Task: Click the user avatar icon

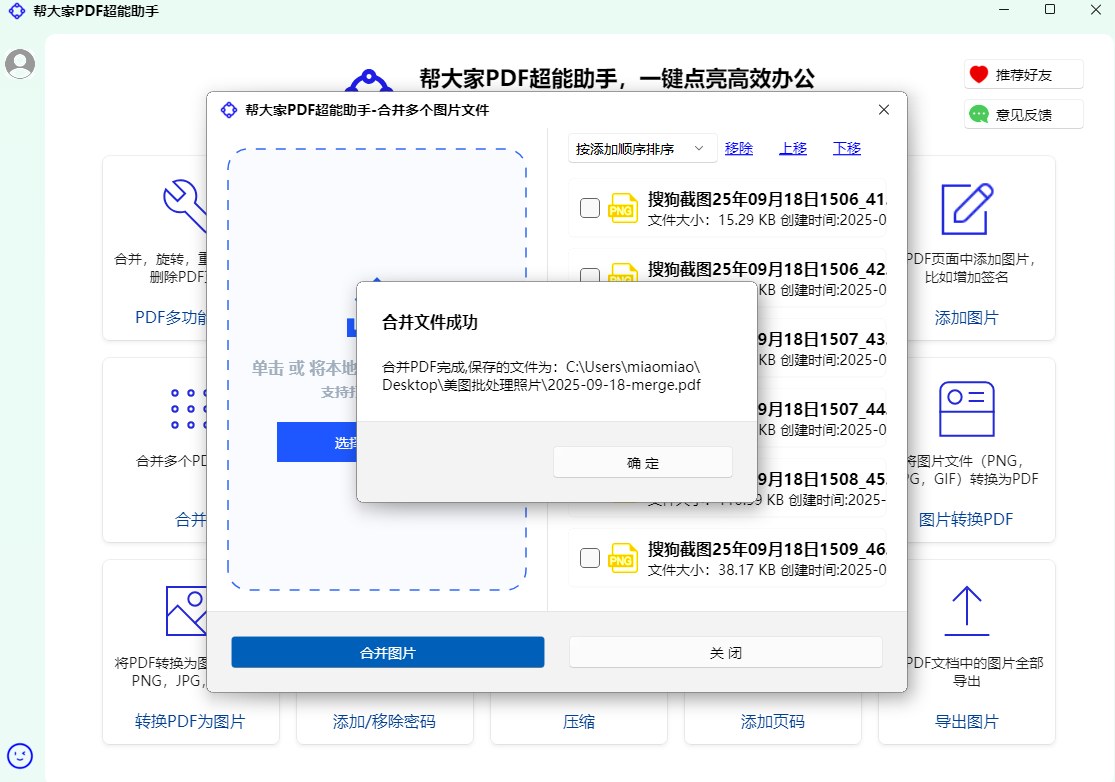Action: coord(20,64)
